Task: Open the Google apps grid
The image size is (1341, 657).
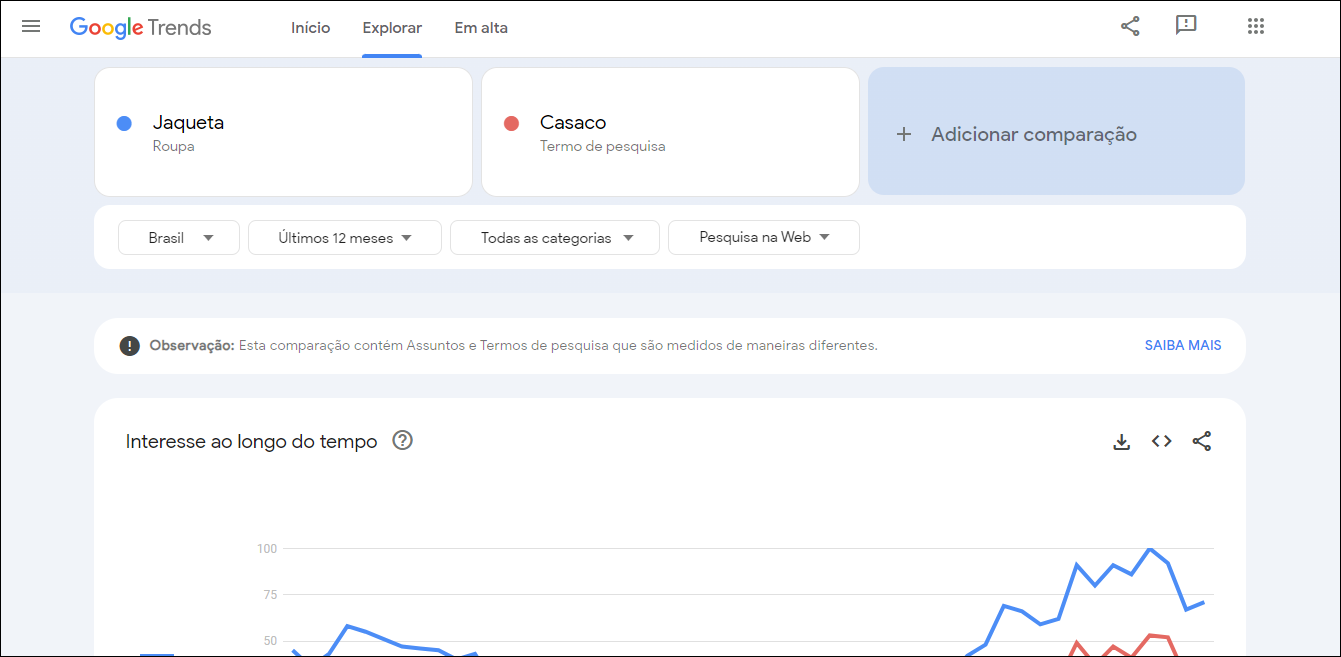Action: (x=1256, y=27)
